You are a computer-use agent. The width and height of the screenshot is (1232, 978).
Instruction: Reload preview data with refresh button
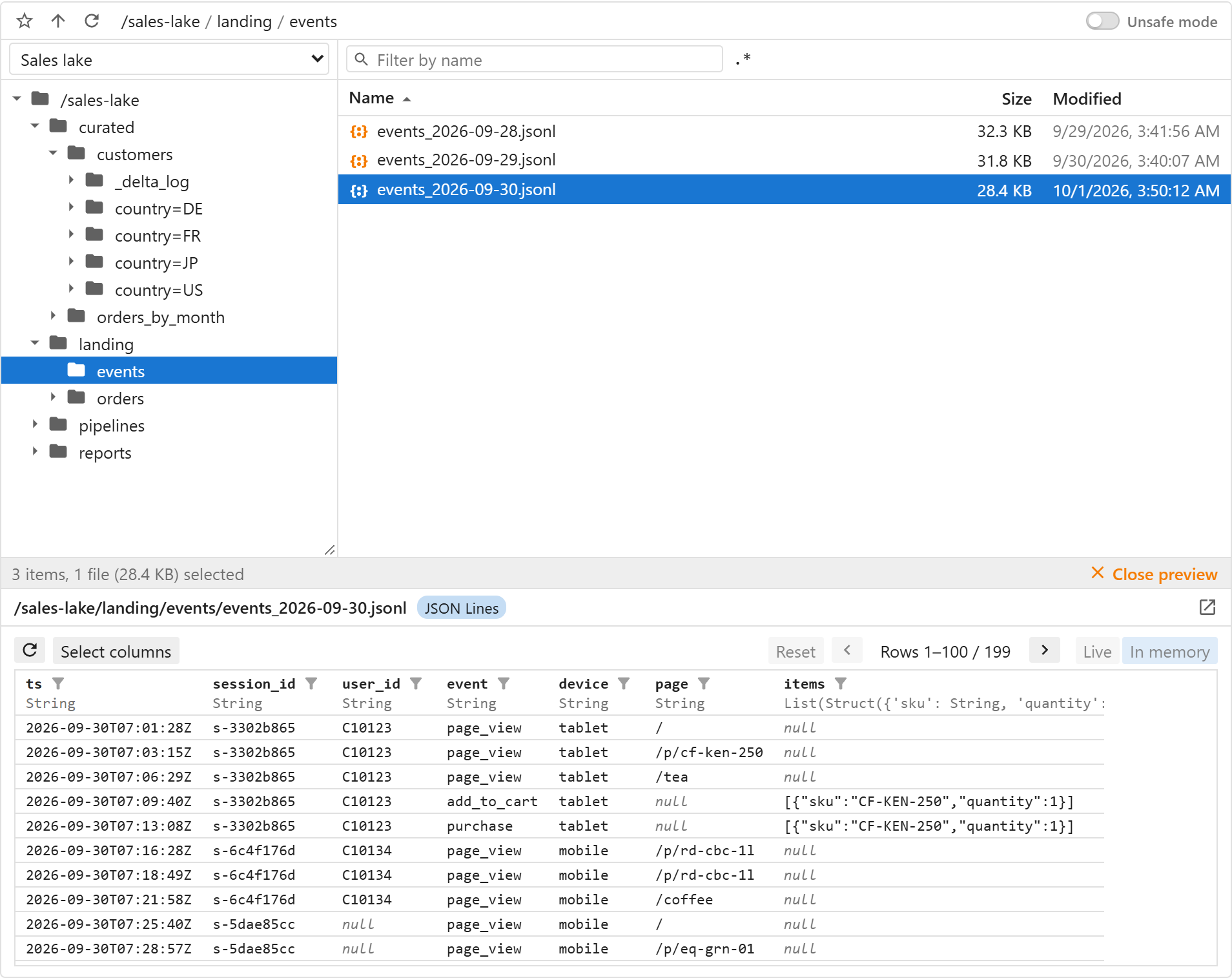pyautogui.click(x=30, y=650)
